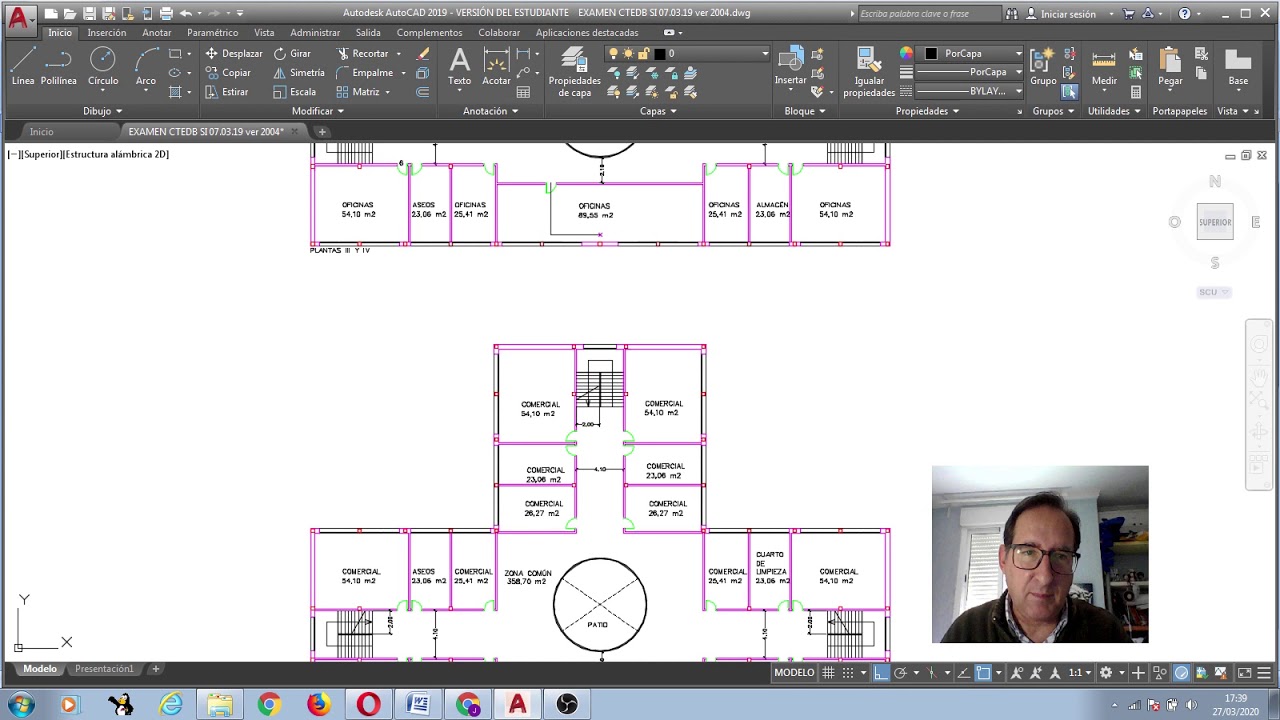
Task: Open the Paramétrico ribbon tab
Action: (x=212, y=33)
